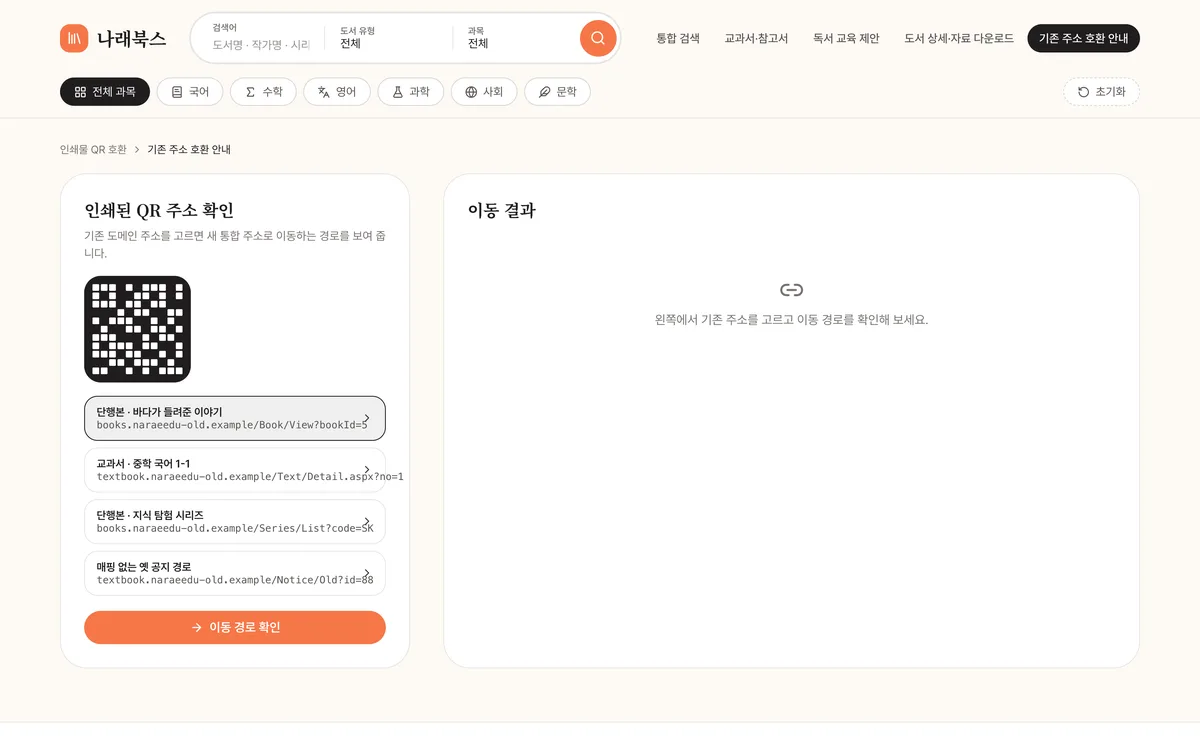This screenshot has width=1200, height=750.
Task: Select address books.naraeedu-old.example/Series/List?code=SK
Action: pyautogui.click(x=235, y=522)
